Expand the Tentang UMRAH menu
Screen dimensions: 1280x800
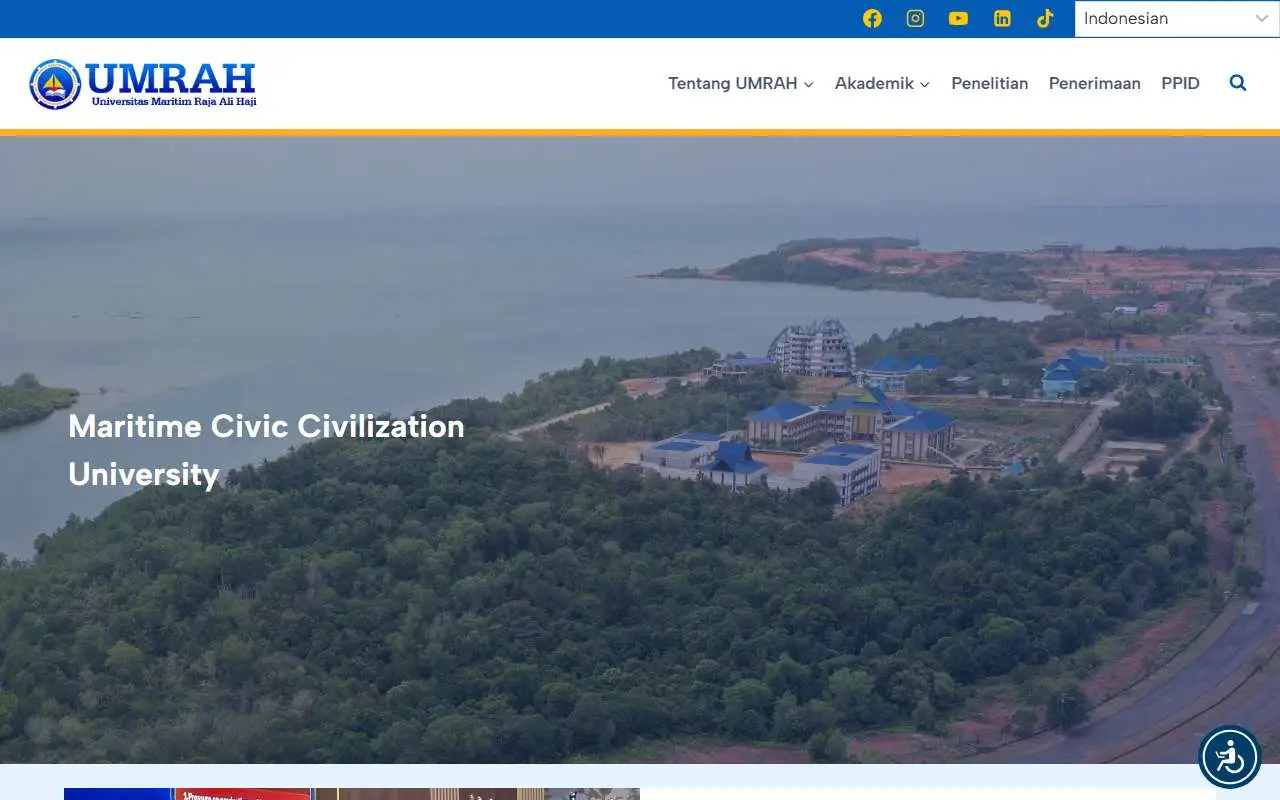[741, 83]
